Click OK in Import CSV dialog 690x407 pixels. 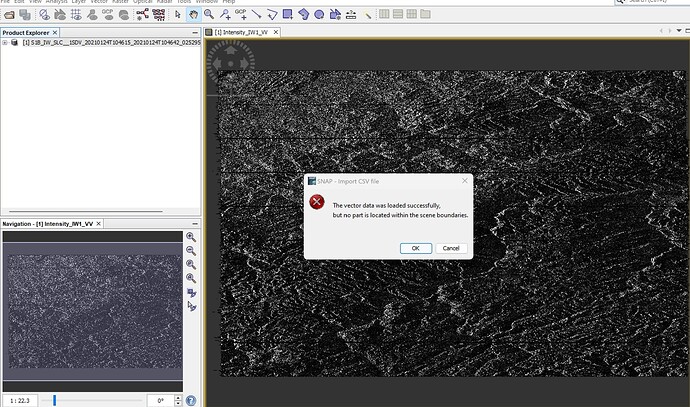[416, 248]
